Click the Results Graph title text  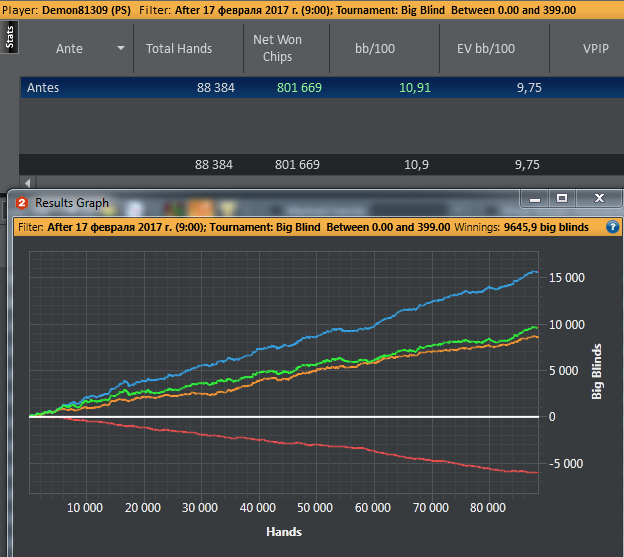coord(72,203)
